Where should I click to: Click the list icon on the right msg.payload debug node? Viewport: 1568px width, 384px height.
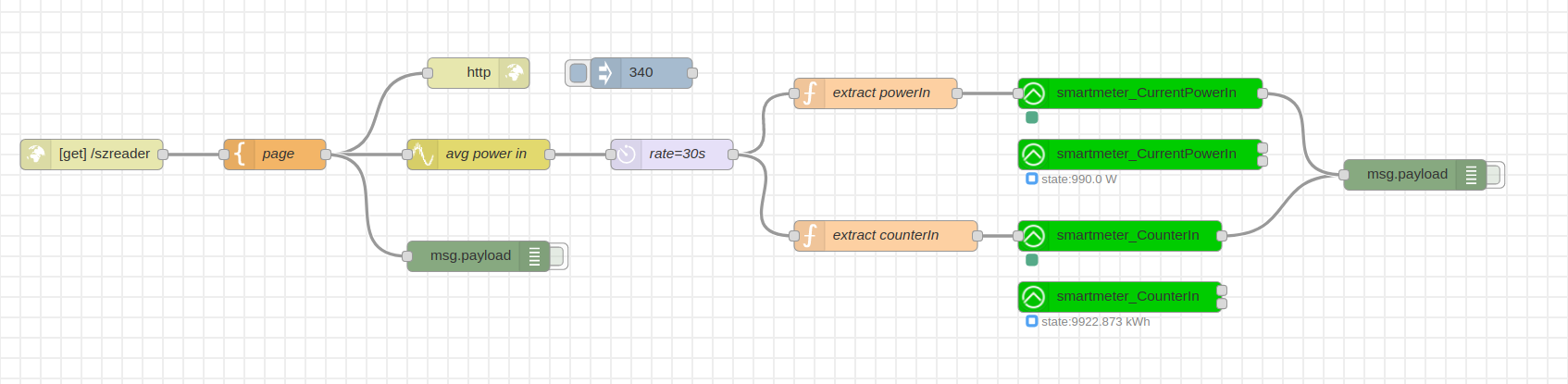[1471, 175]
